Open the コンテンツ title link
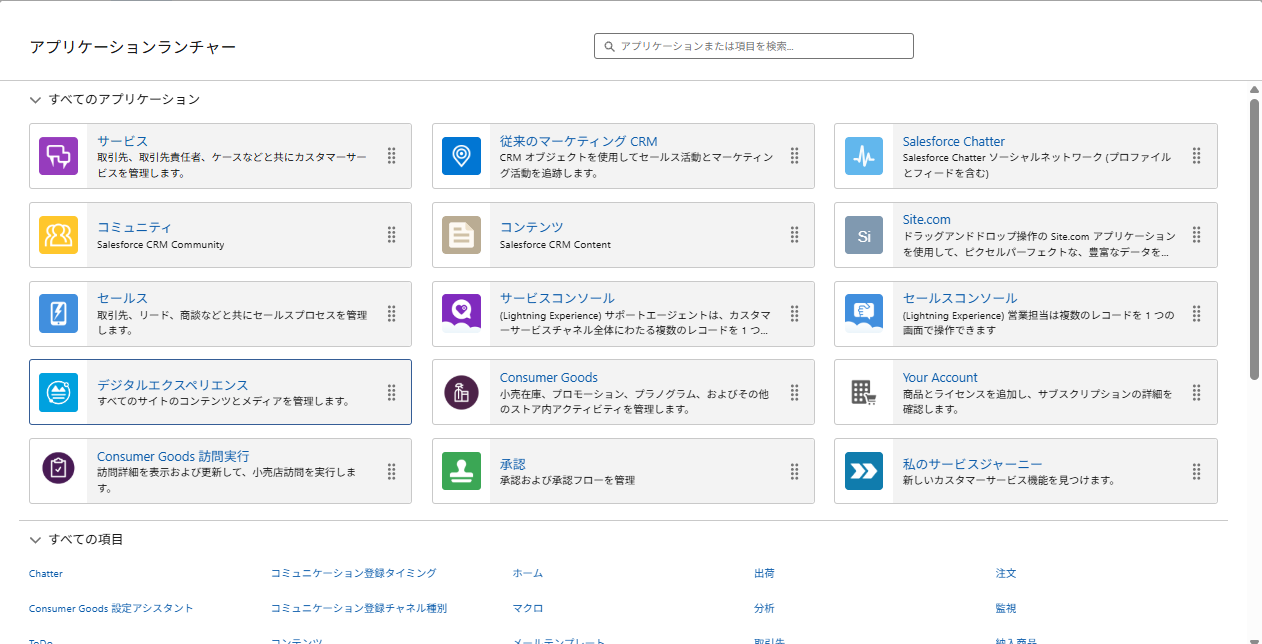Screen dimensions: 1262x644 click(532, 227)
